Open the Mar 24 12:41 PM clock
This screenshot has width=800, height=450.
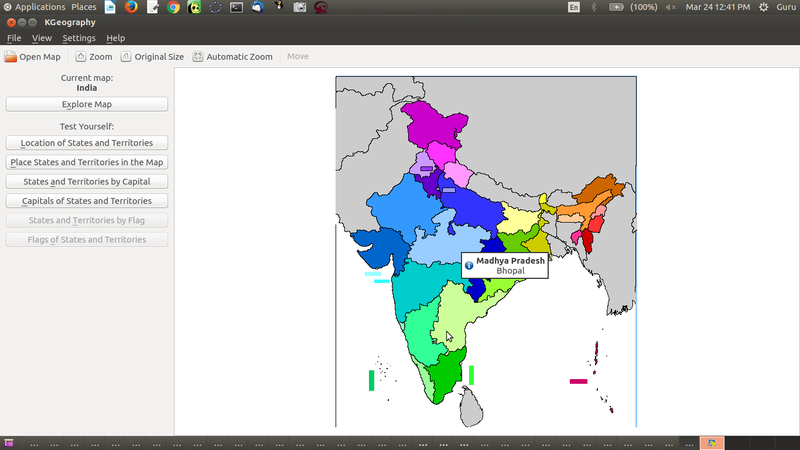coord(717,7)
